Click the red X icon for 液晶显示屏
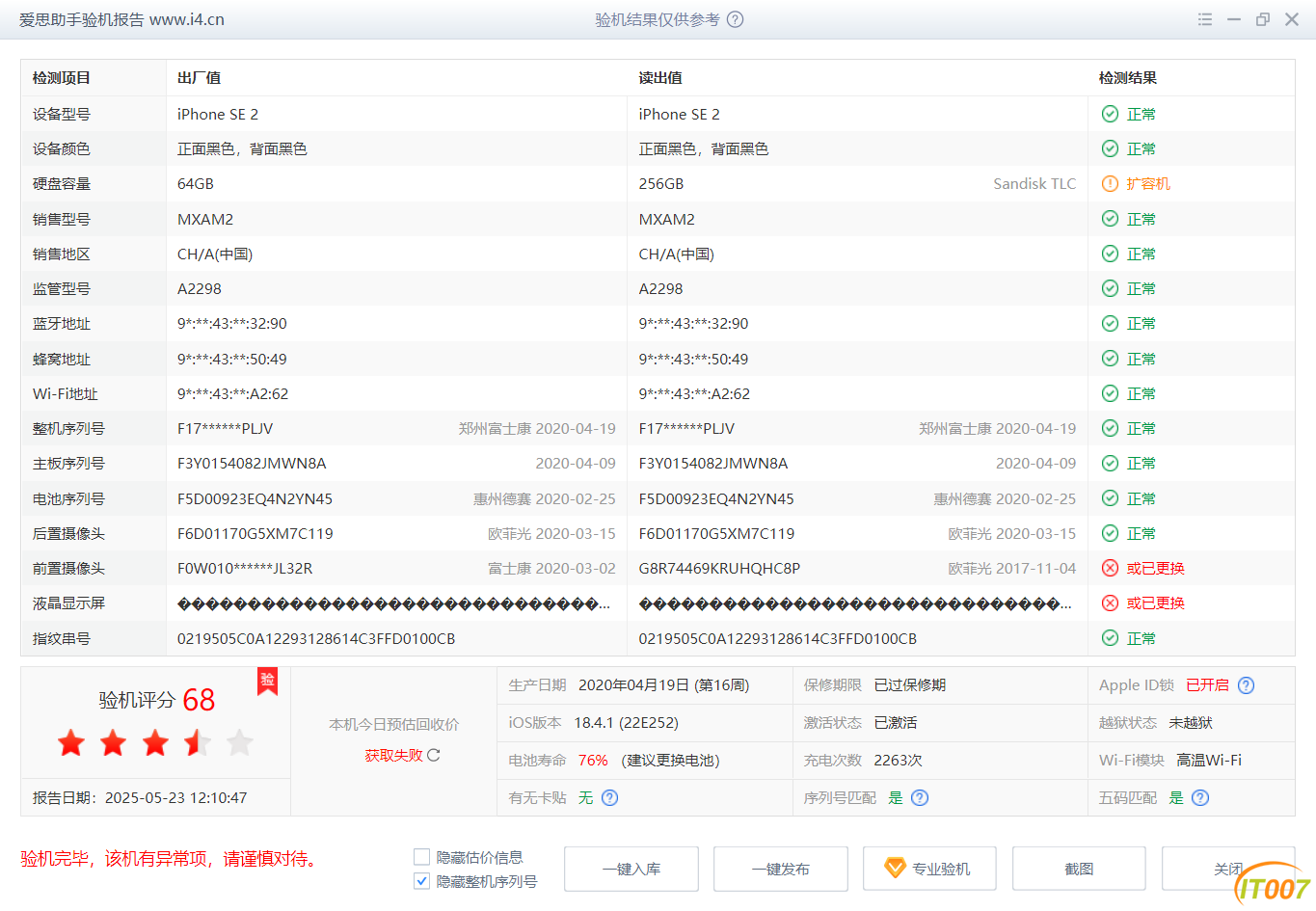Viewport: 1316px width, 911px height. 1110,603
